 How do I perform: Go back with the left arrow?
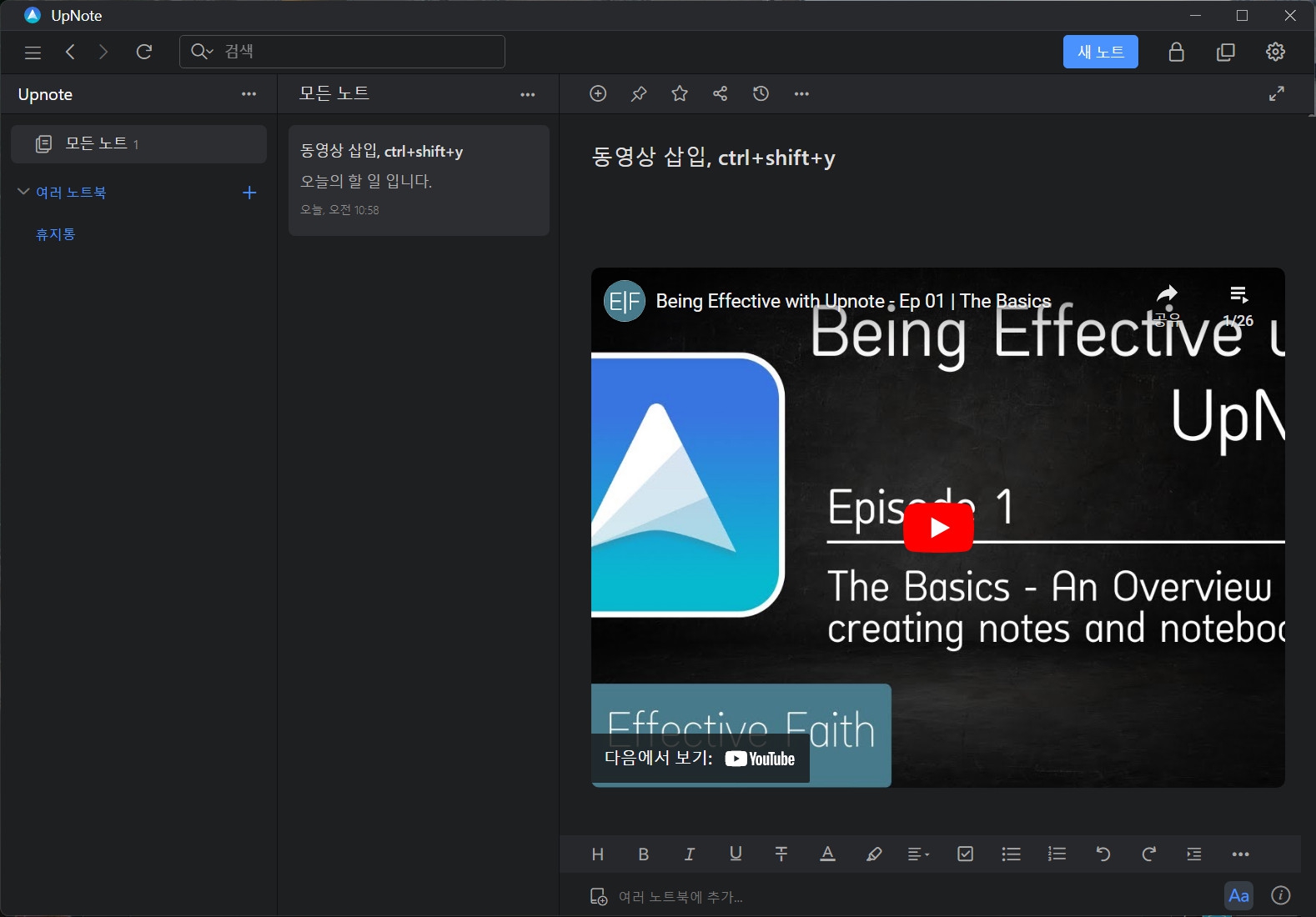point(70,52)
